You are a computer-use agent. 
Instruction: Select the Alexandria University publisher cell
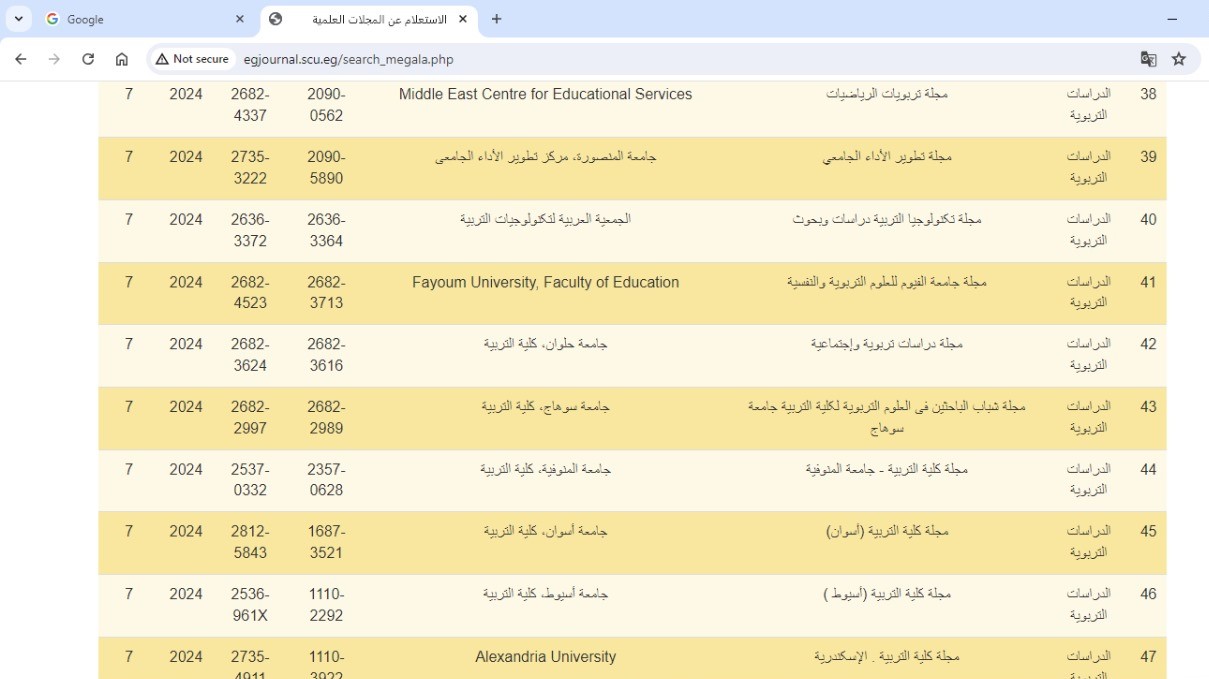point(545,657)
